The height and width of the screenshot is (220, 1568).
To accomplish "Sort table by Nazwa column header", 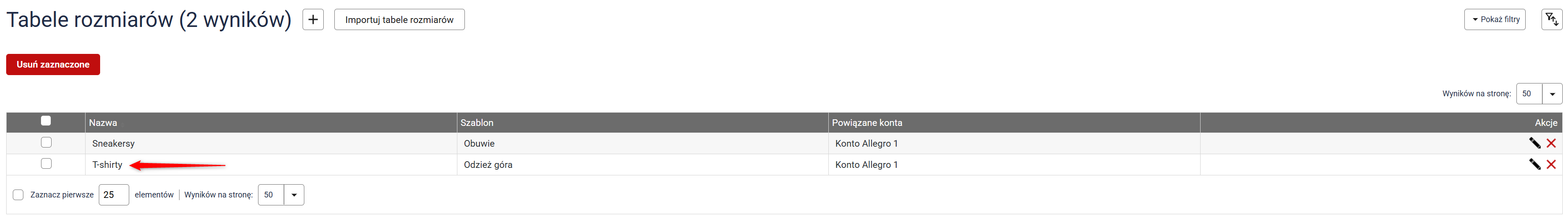I will [103, 123].
